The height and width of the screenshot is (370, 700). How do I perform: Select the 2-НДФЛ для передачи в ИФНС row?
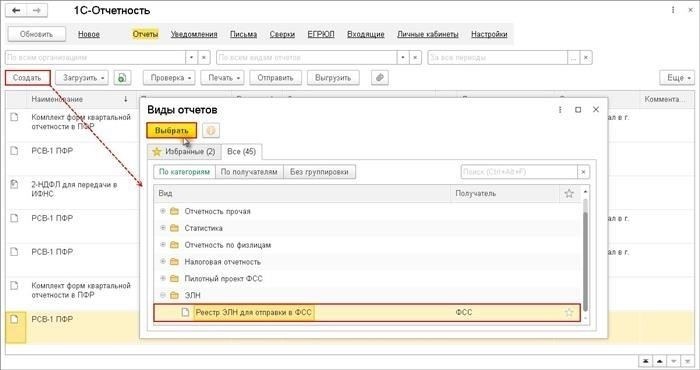click(x=74, y=189)
